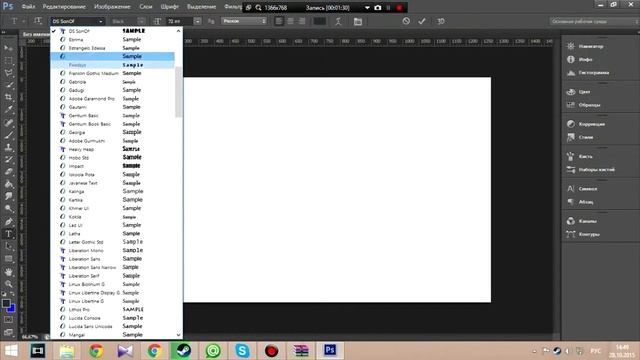
Task: Select the Move tool
Action: point(9,48)
